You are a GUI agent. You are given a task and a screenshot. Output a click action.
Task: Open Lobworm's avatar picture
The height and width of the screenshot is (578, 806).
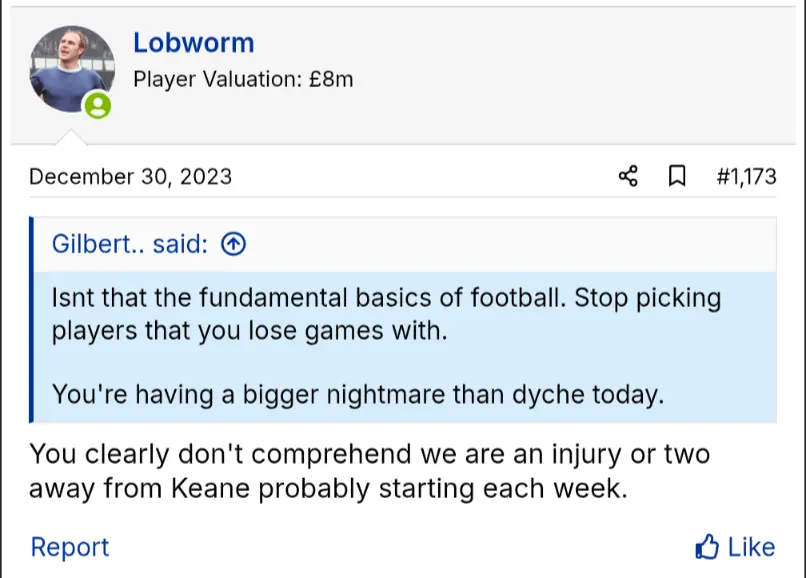(69, 67)
